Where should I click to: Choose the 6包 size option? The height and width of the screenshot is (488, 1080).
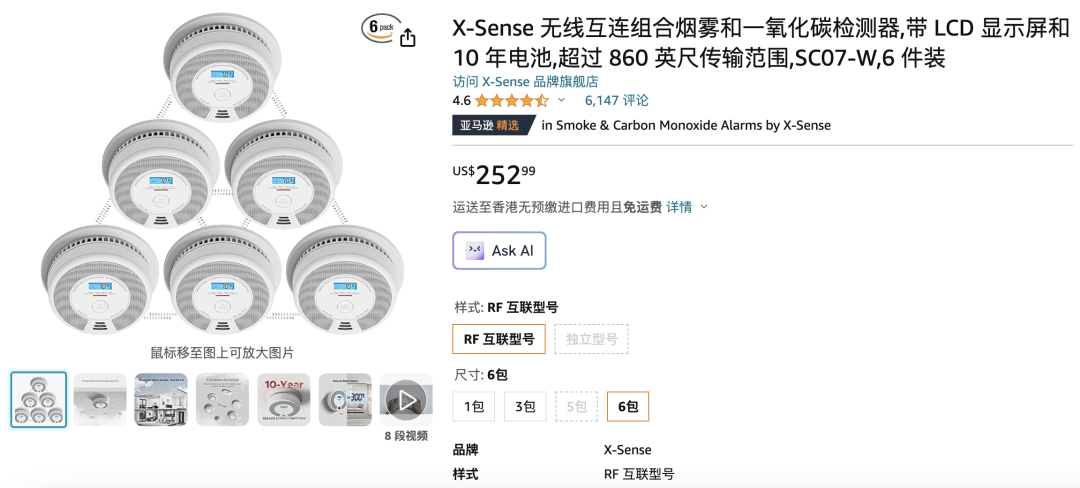tap(627, 406)
